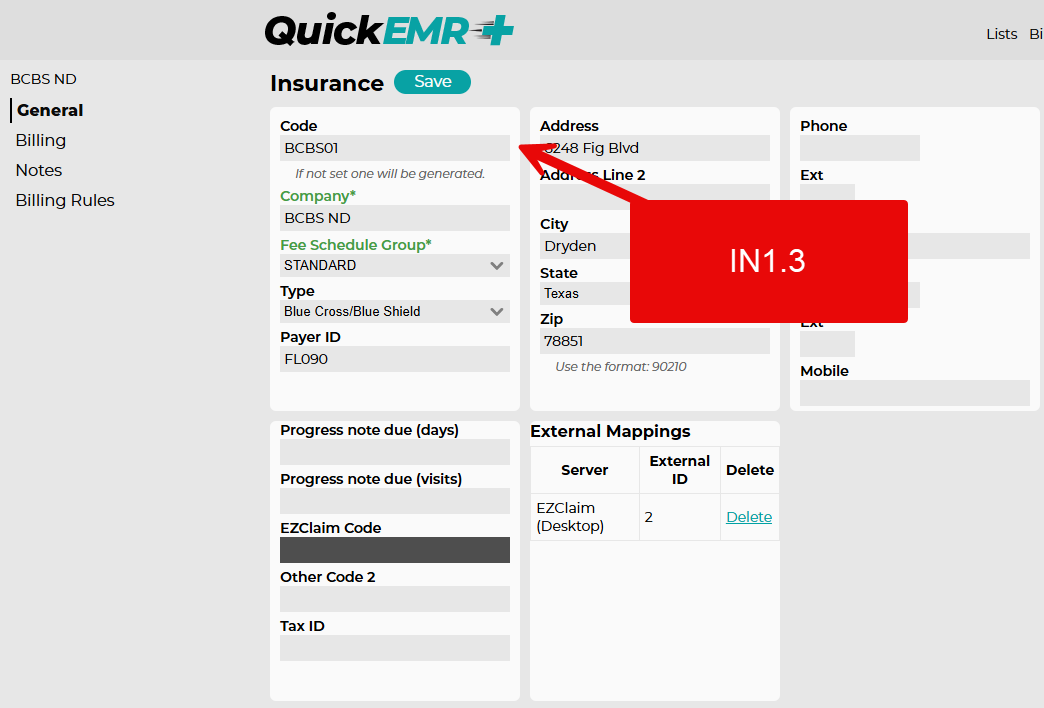Viewport: 1044px width, 708px height.
Task: Click the Progress note due (days) field
Action: coord(395,452)
